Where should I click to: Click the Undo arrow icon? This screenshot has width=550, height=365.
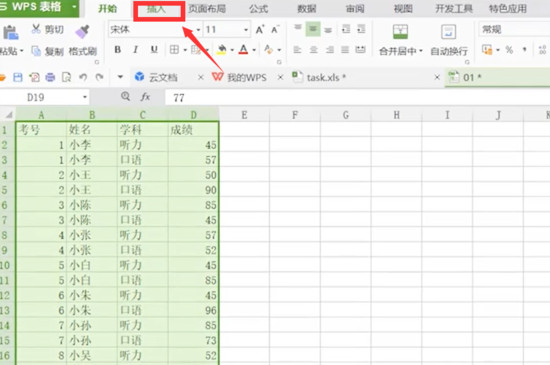(83, 77)
